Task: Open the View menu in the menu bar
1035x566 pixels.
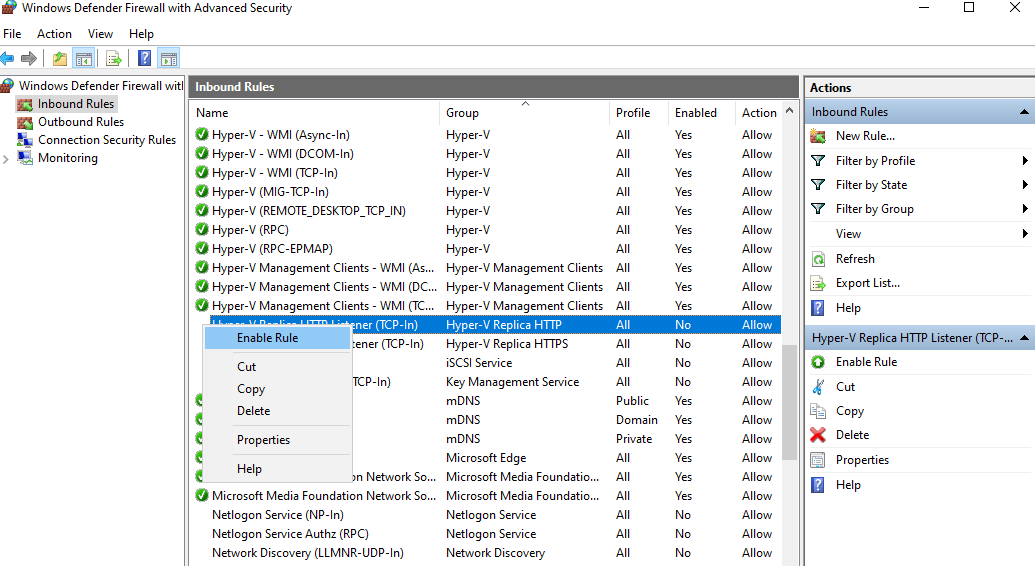Action: click(x=100, y=34)
